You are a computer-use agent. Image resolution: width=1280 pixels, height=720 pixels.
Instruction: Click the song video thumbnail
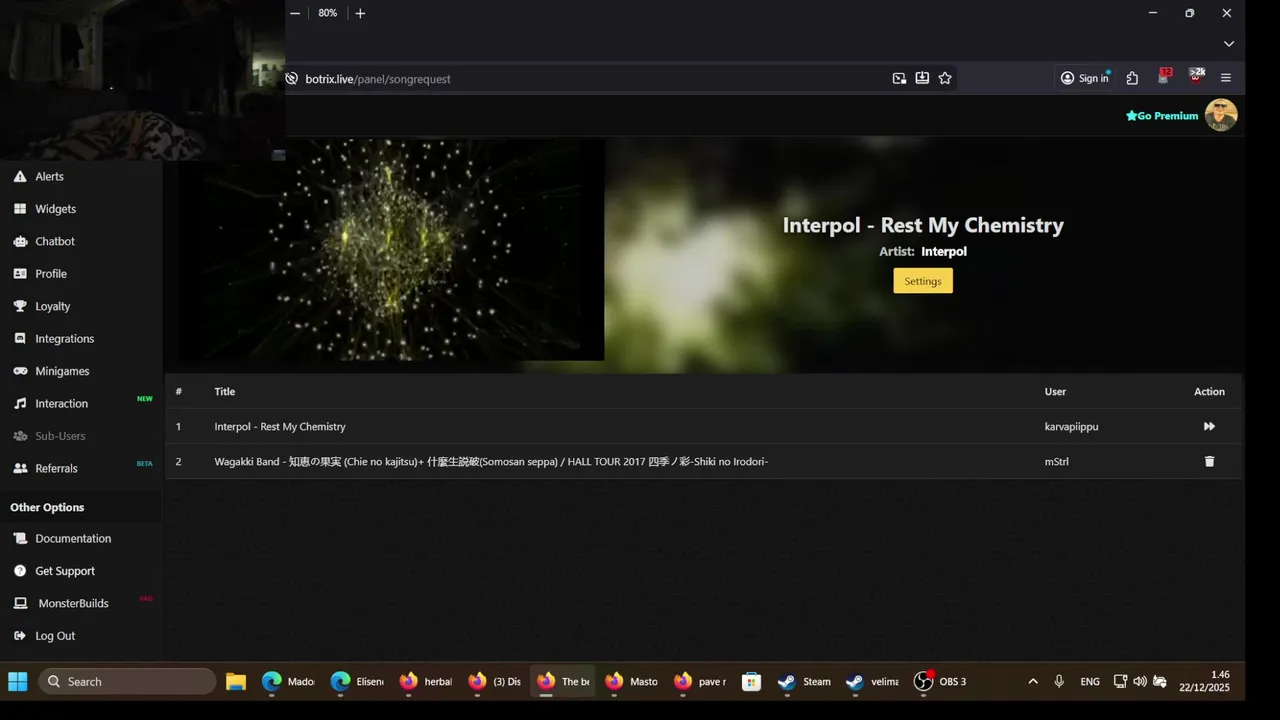coord(391,250)
